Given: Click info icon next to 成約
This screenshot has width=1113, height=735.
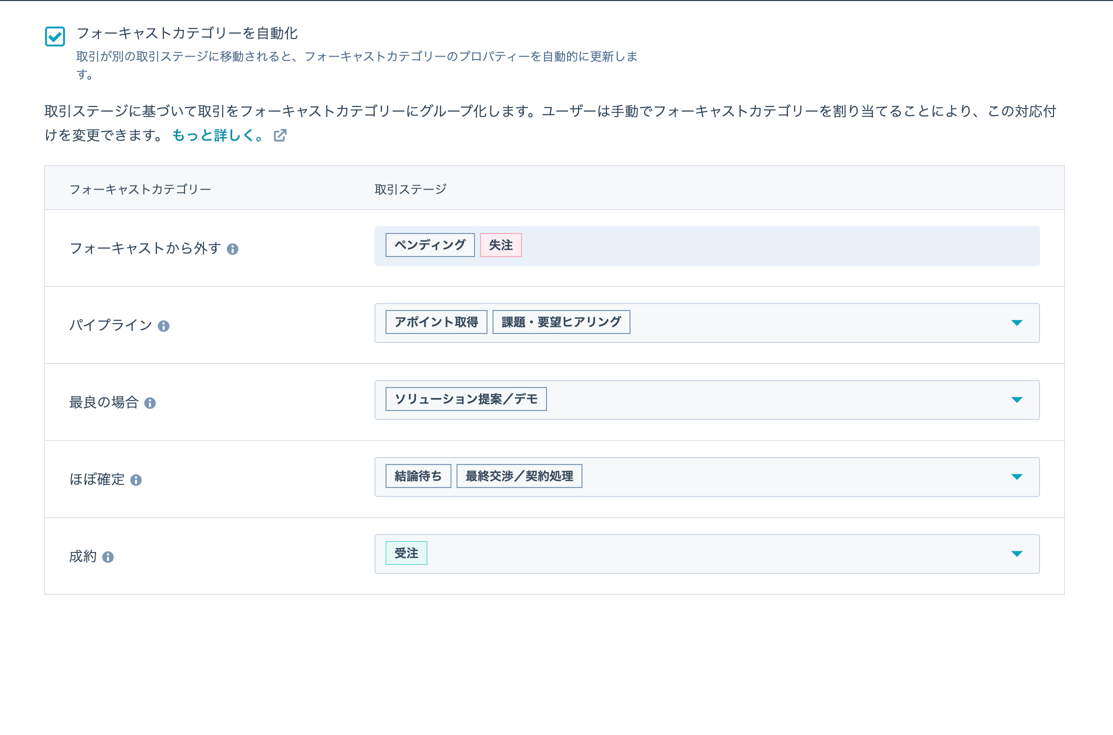Looking at the screenshot, I should click(108, 557).
